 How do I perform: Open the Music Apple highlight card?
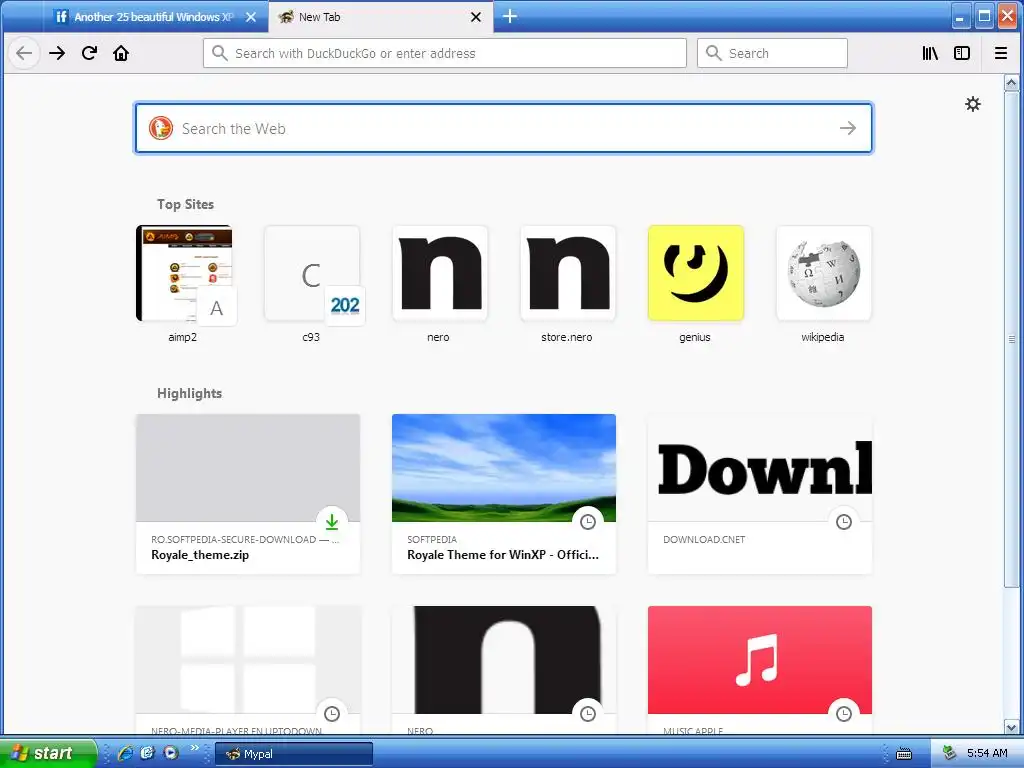click(760, 669)
